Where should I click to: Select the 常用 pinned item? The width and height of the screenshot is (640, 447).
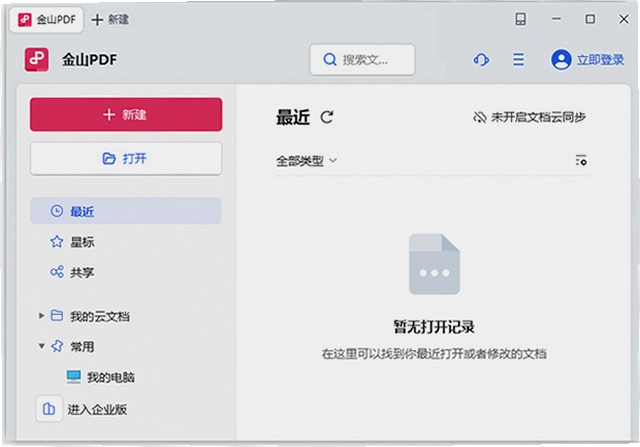click(73, 347)
